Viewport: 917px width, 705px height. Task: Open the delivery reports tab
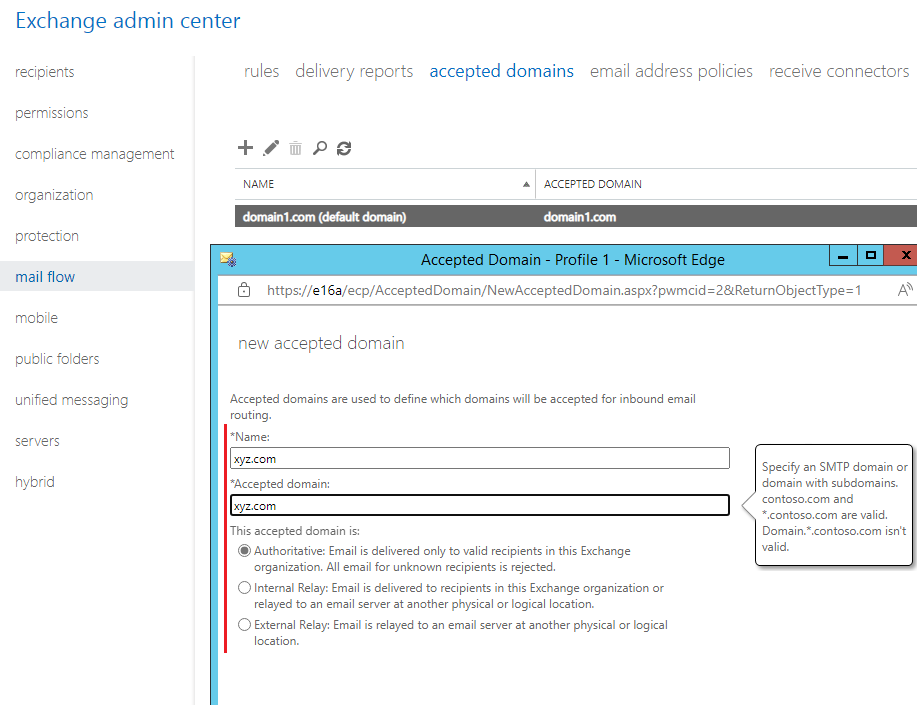point(354,71)
